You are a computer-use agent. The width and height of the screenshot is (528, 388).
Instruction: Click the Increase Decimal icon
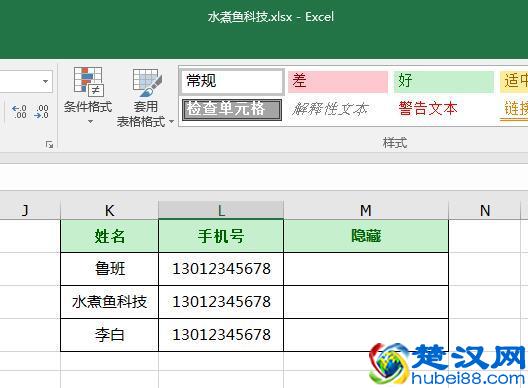(x=19, y=111)
